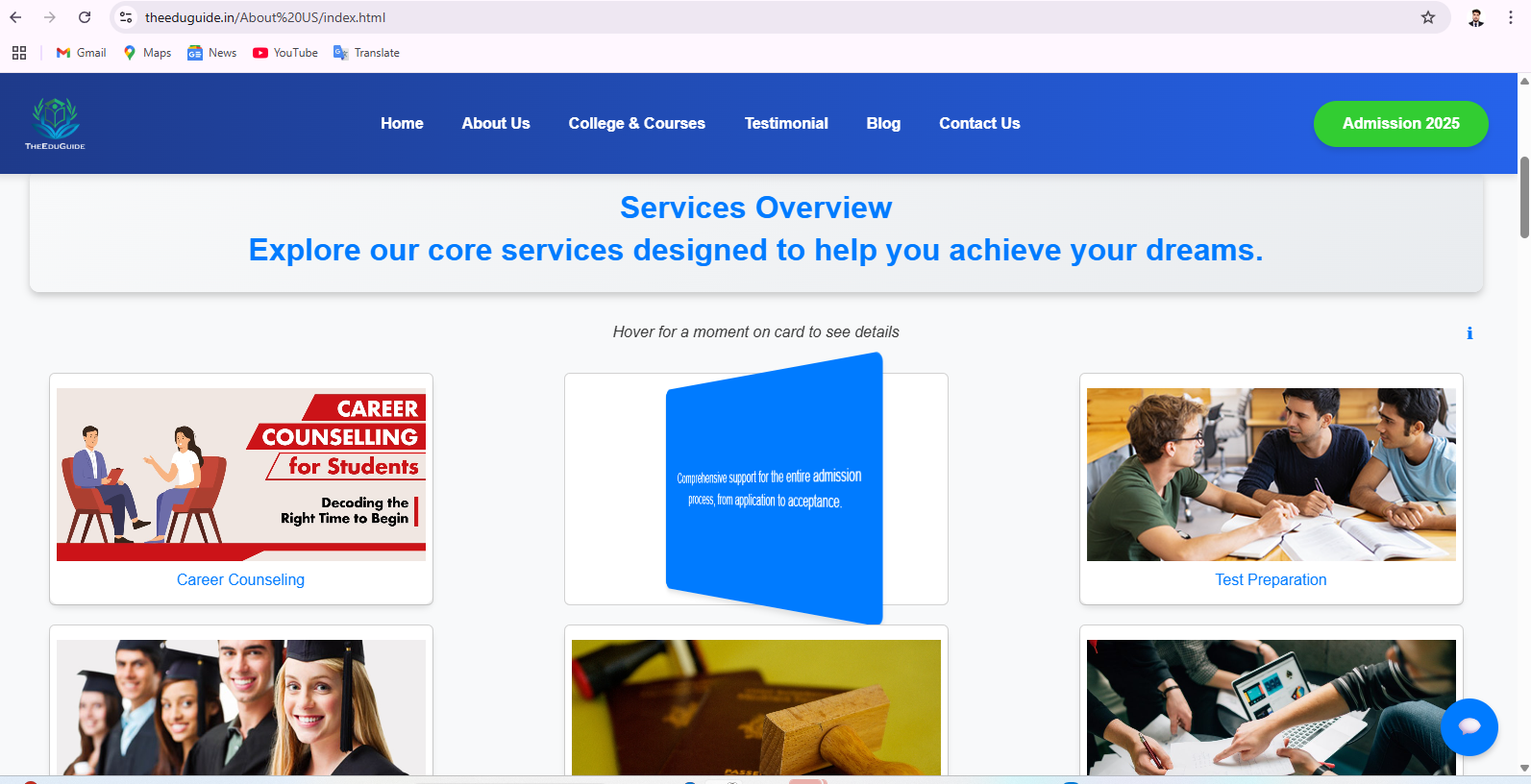The height and width of the screenshot is (784, 1531).
Task: Open the Career Counseling link
Action: 240,579
